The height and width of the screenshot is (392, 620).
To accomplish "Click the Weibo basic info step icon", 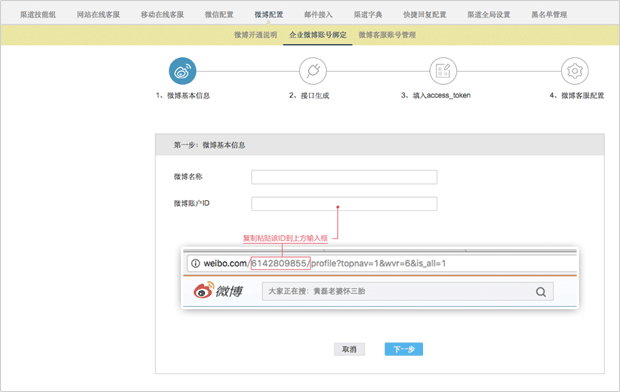I will [182, 71].
